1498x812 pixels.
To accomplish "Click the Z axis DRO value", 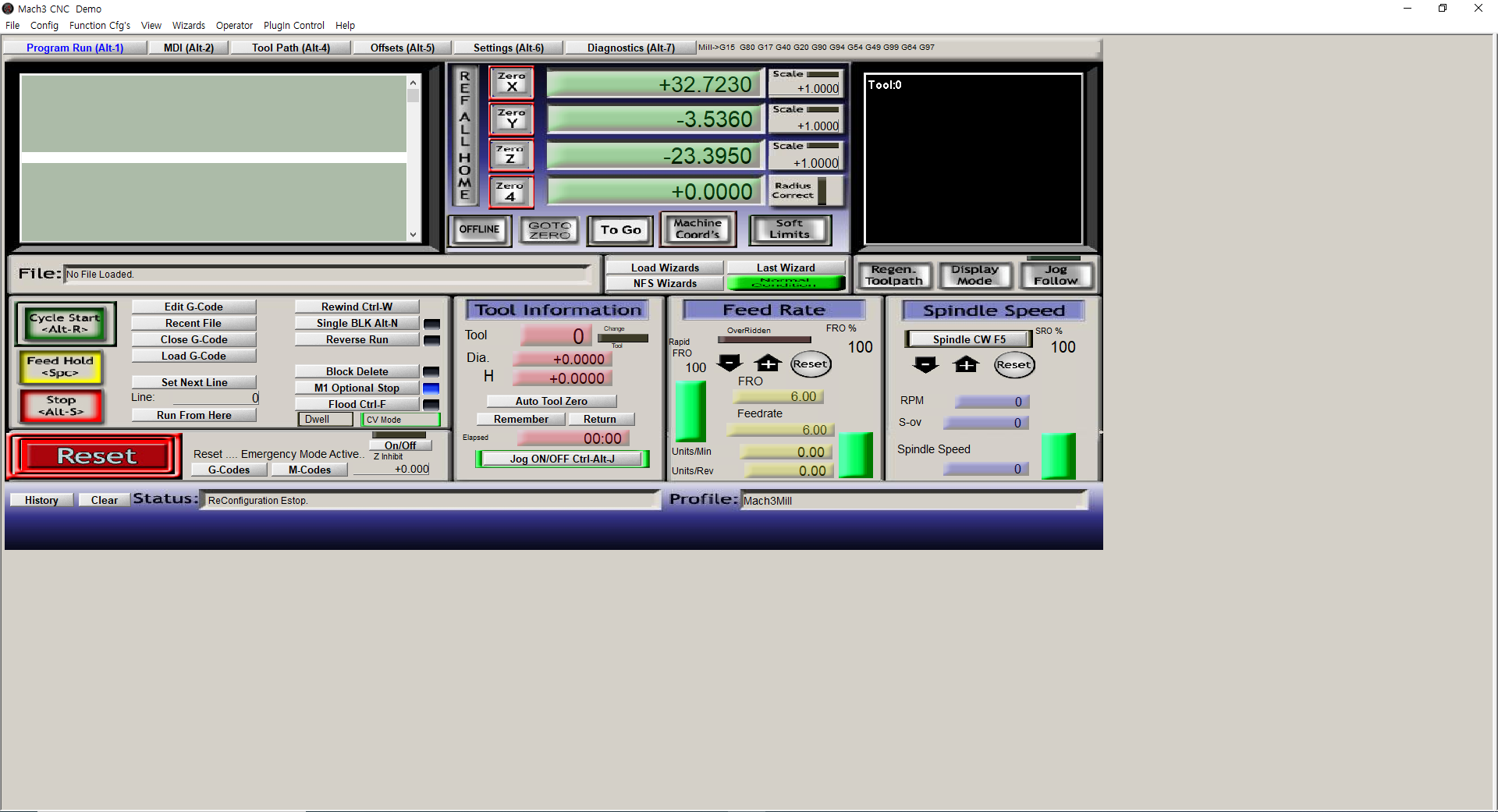I will (x=655, y=156).
